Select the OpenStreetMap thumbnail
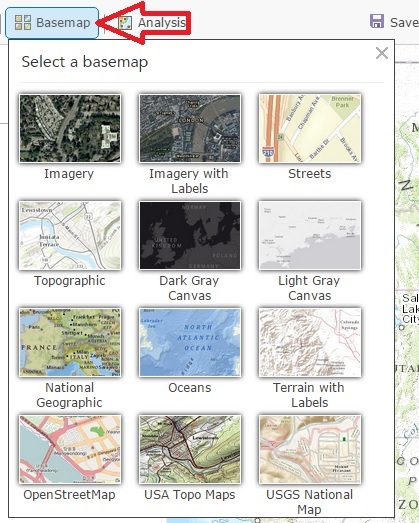Image resolution: width=419 pixels, height=523 pixels. [70, 449]
